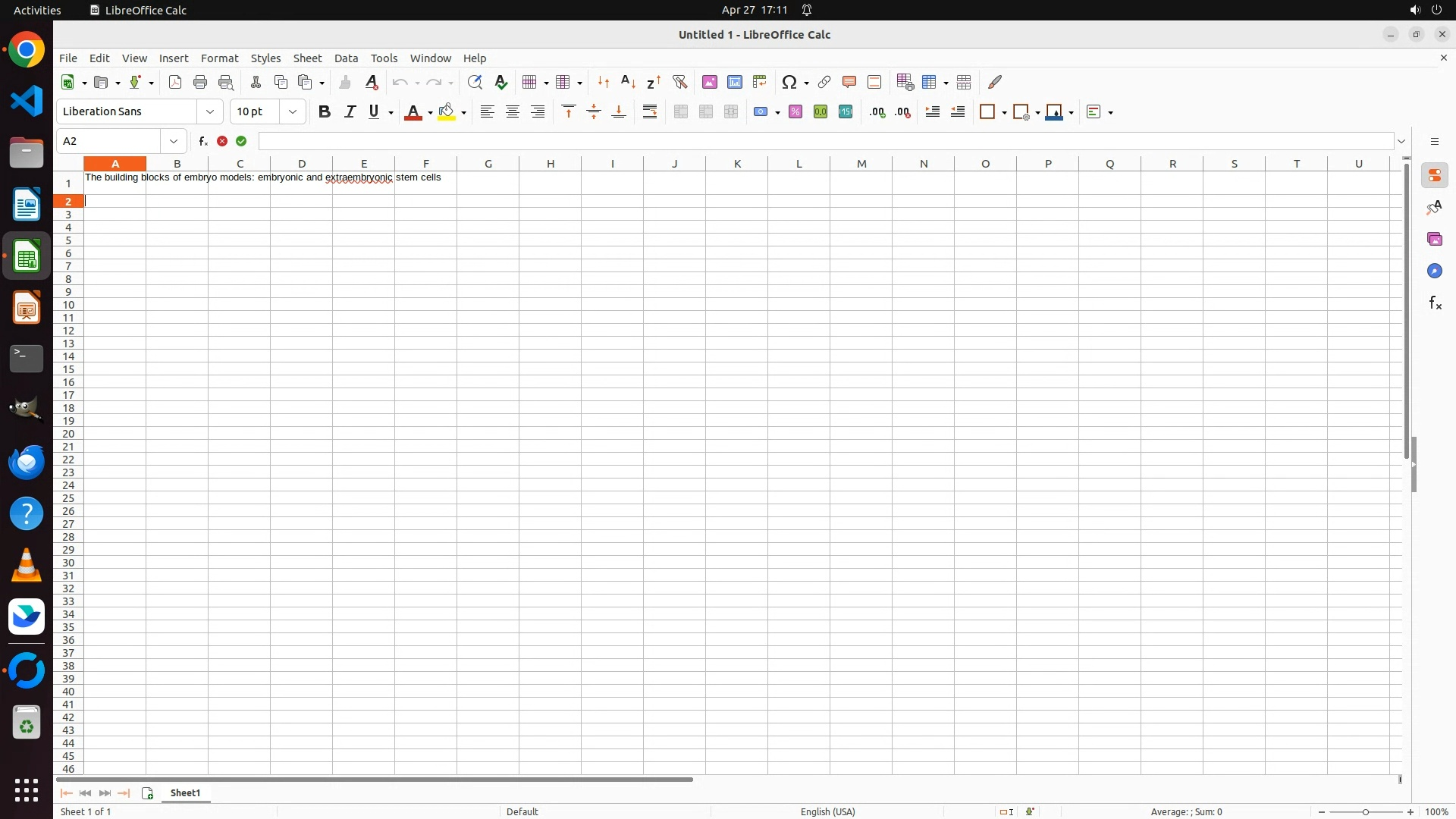The image size is (1456, 819).
Task: Open the Data menu
Action: (346, 58)
